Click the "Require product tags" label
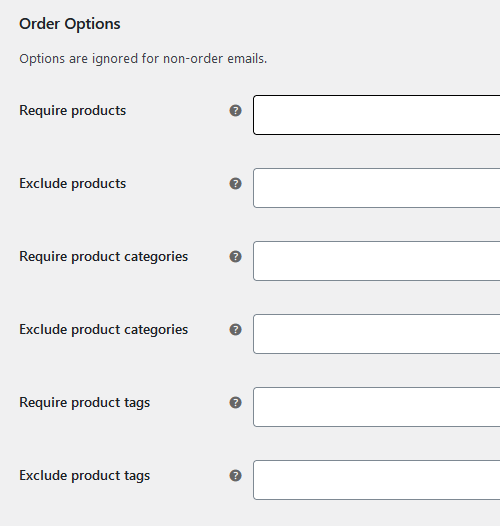The height and width of the screenshot is (526, 500). (85, 403)
